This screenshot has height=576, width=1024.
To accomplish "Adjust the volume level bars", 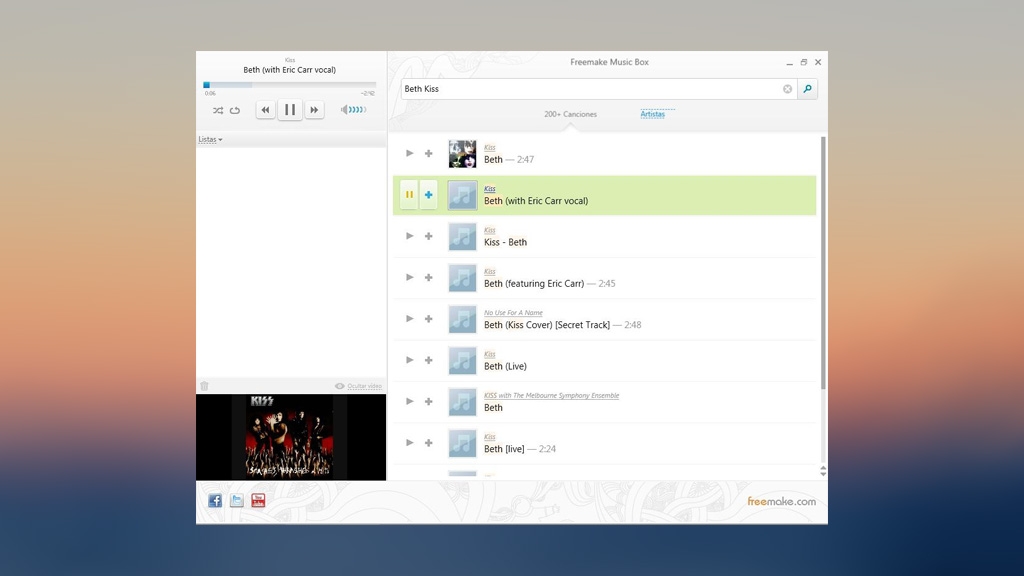I will (358, 110).
